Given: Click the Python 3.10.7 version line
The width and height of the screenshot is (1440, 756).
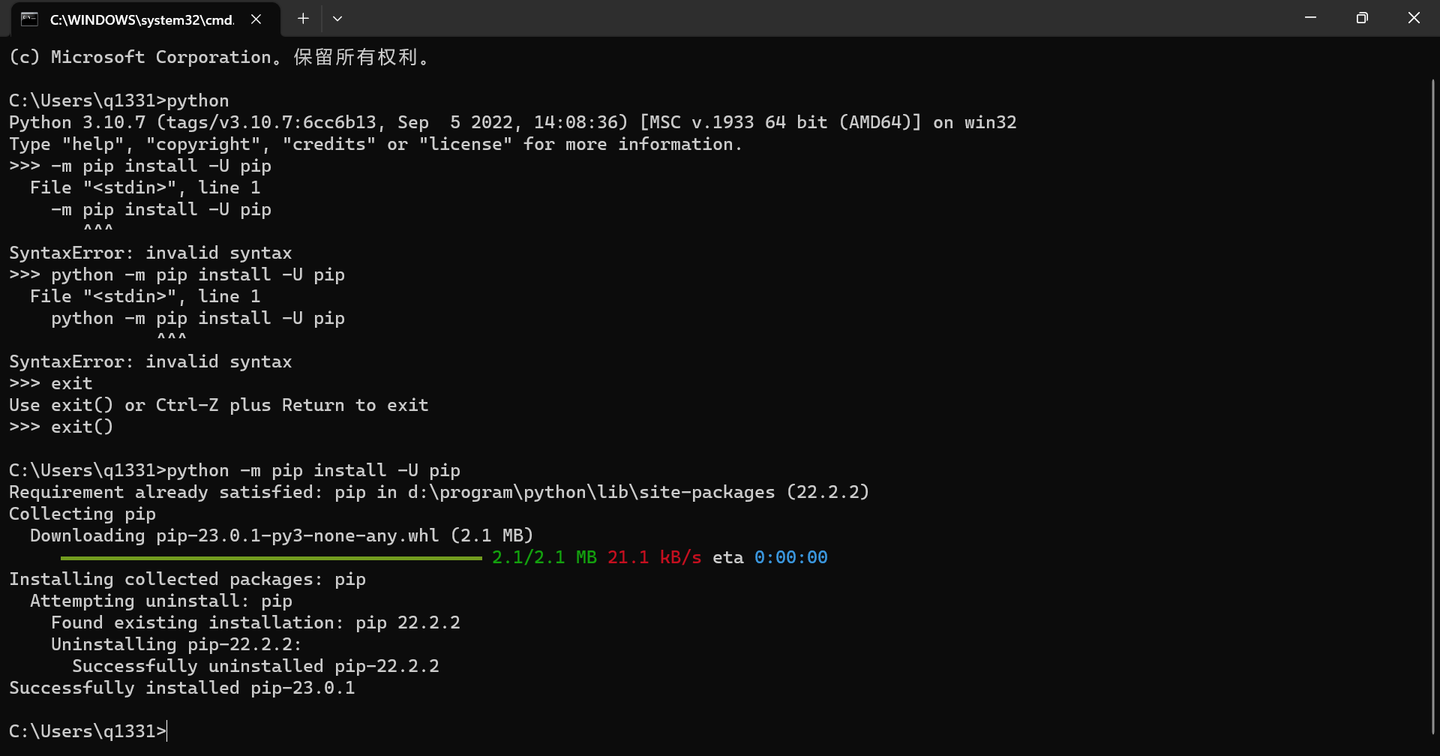Looking at the screenshot, I should pos(512,122).
